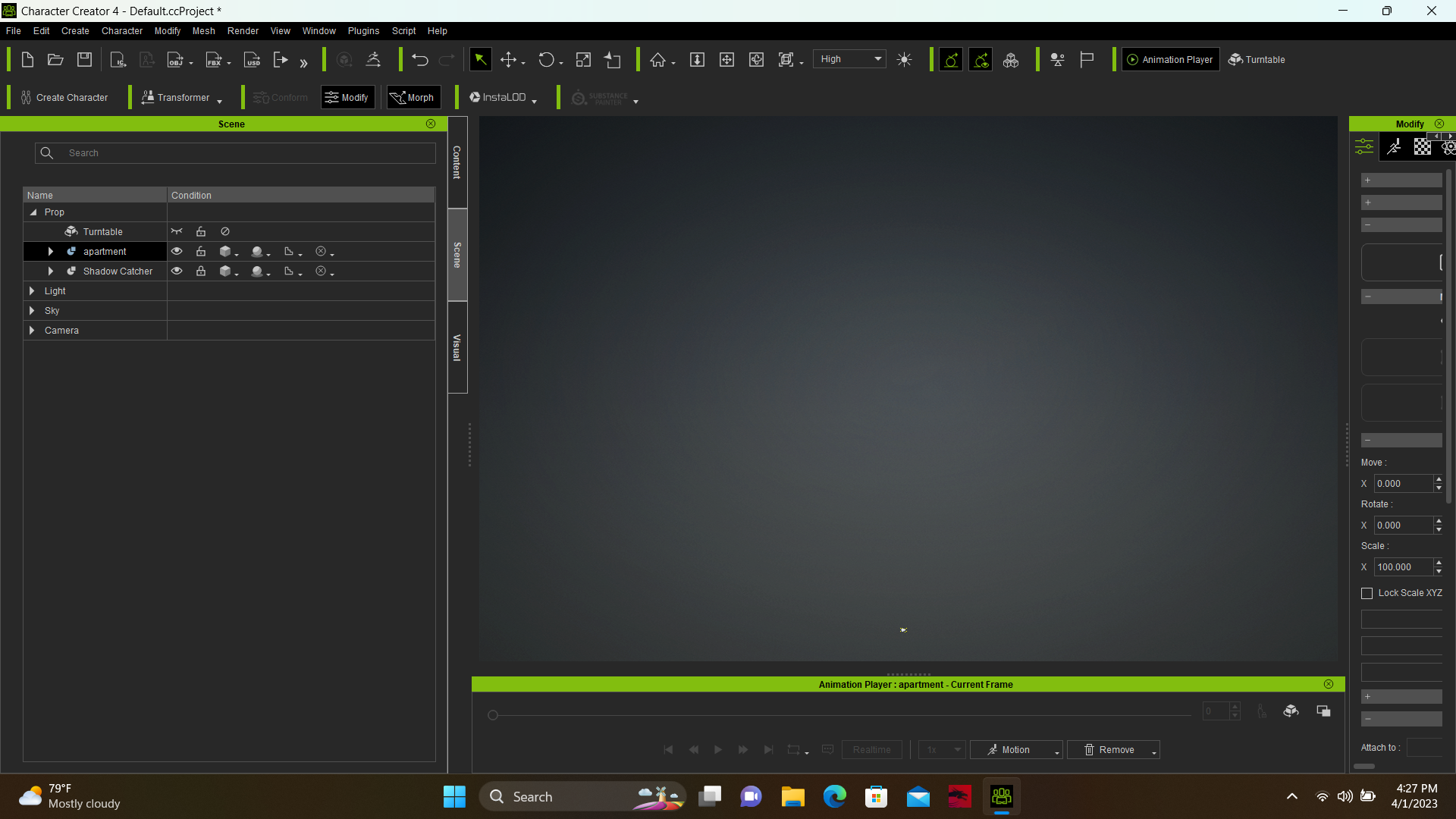Click the Export FBX icon
This screenshot has height=819, width=1456.
(x=215, y=60)
